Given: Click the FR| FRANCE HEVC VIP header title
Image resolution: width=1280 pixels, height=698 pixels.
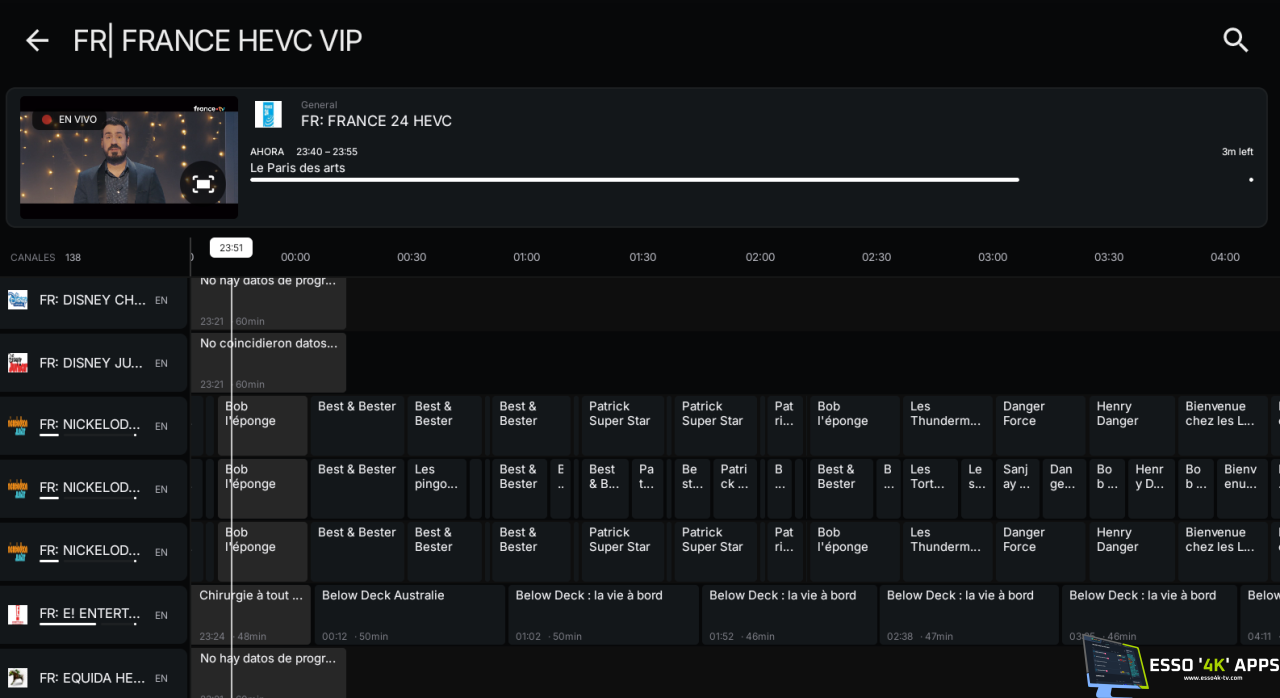Looking at the screenshot, I should coord(218,40).
